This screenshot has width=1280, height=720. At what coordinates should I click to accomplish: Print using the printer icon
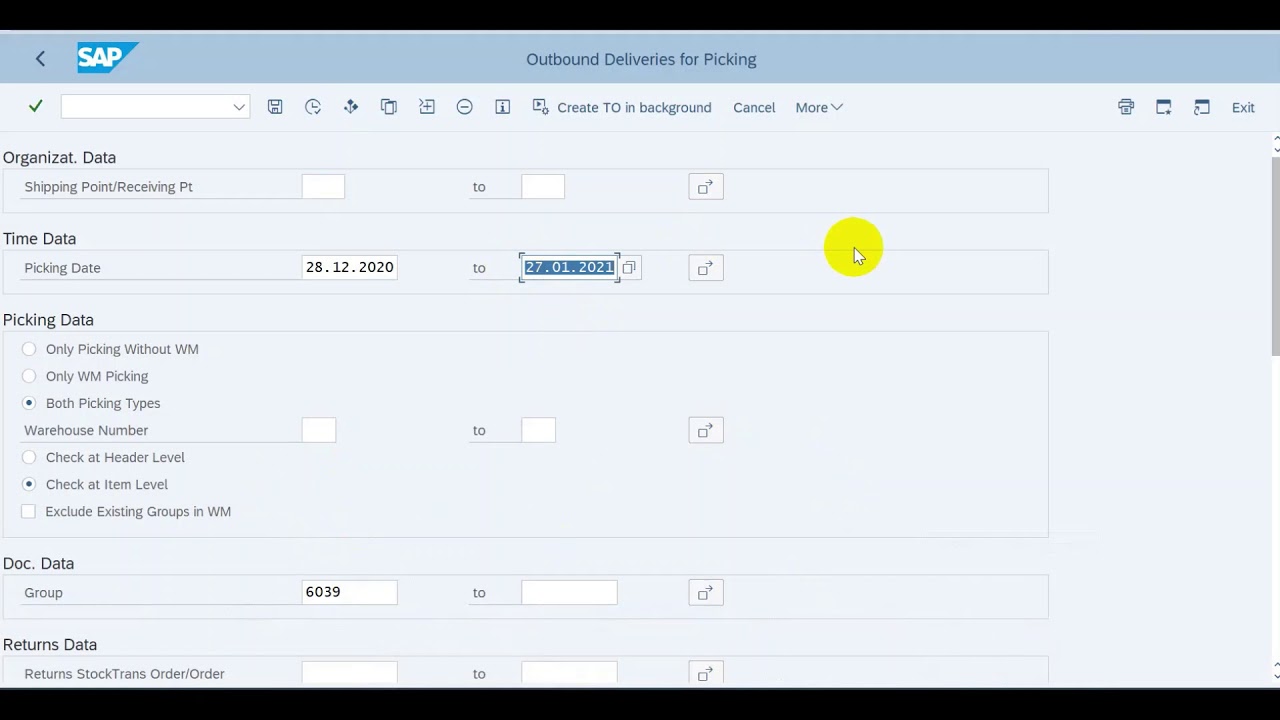(x=1126, y=107)
